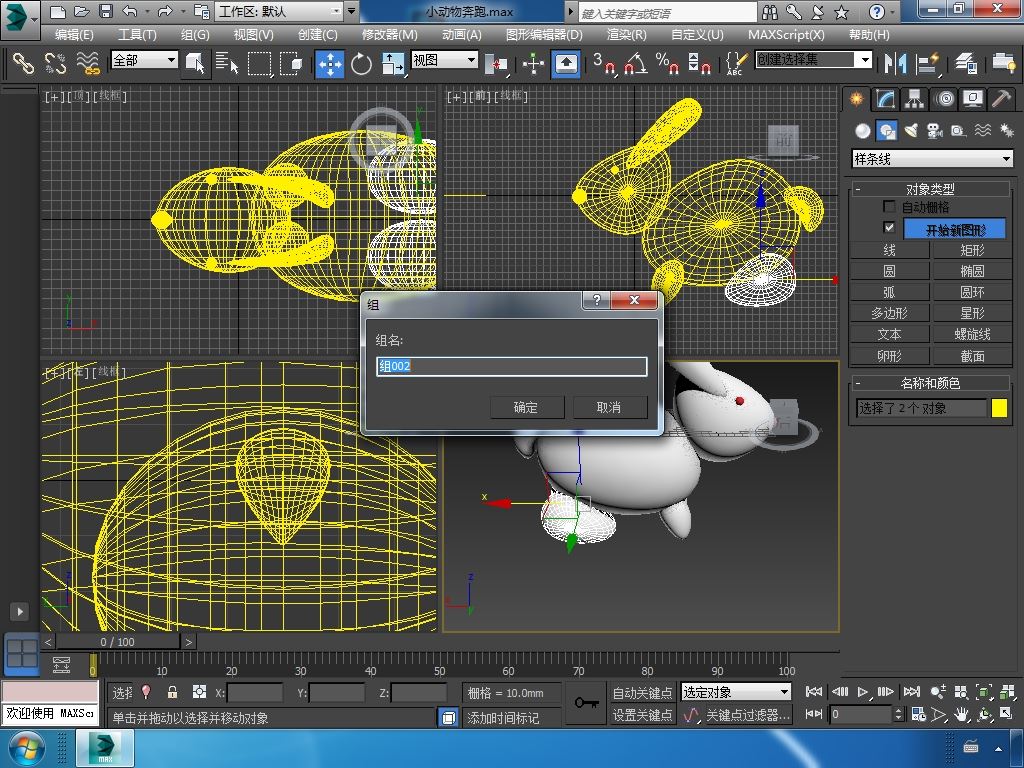Viewport: 1024px width, 768px height.
Task: Open the 视图 reference coordinate dropdown
Action: click(x=444, y=60)
